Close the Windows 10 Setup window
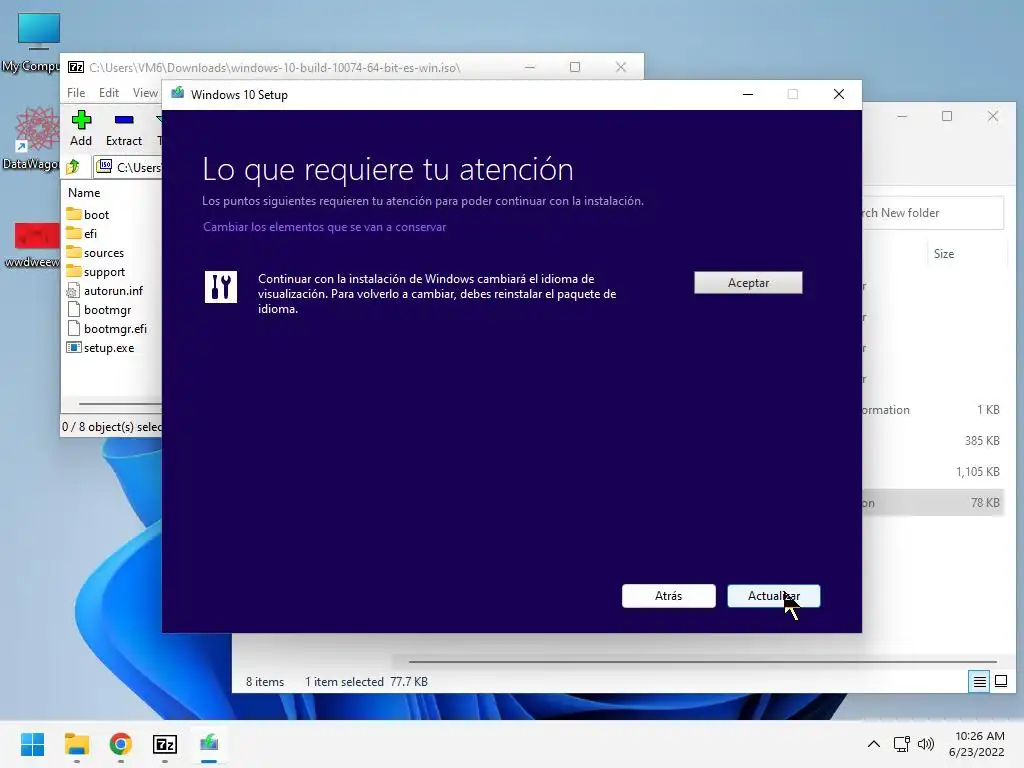Viewport: 1024px width, 768px height. (839, 95)
